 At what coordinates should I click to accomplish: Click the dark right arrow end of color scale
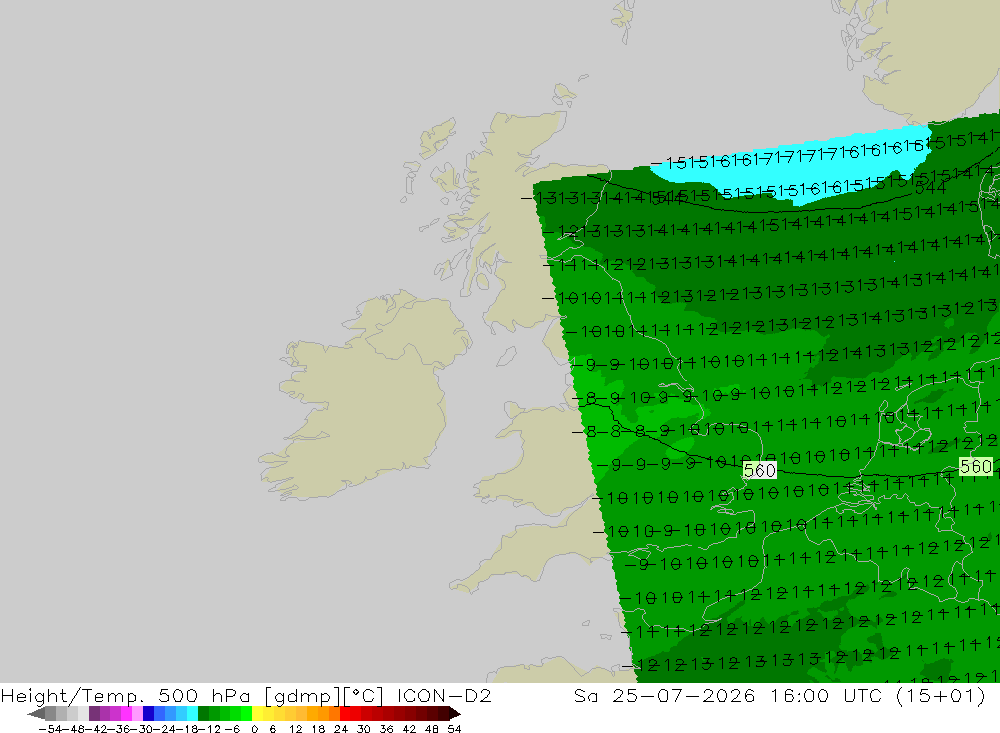pos(455,714)
